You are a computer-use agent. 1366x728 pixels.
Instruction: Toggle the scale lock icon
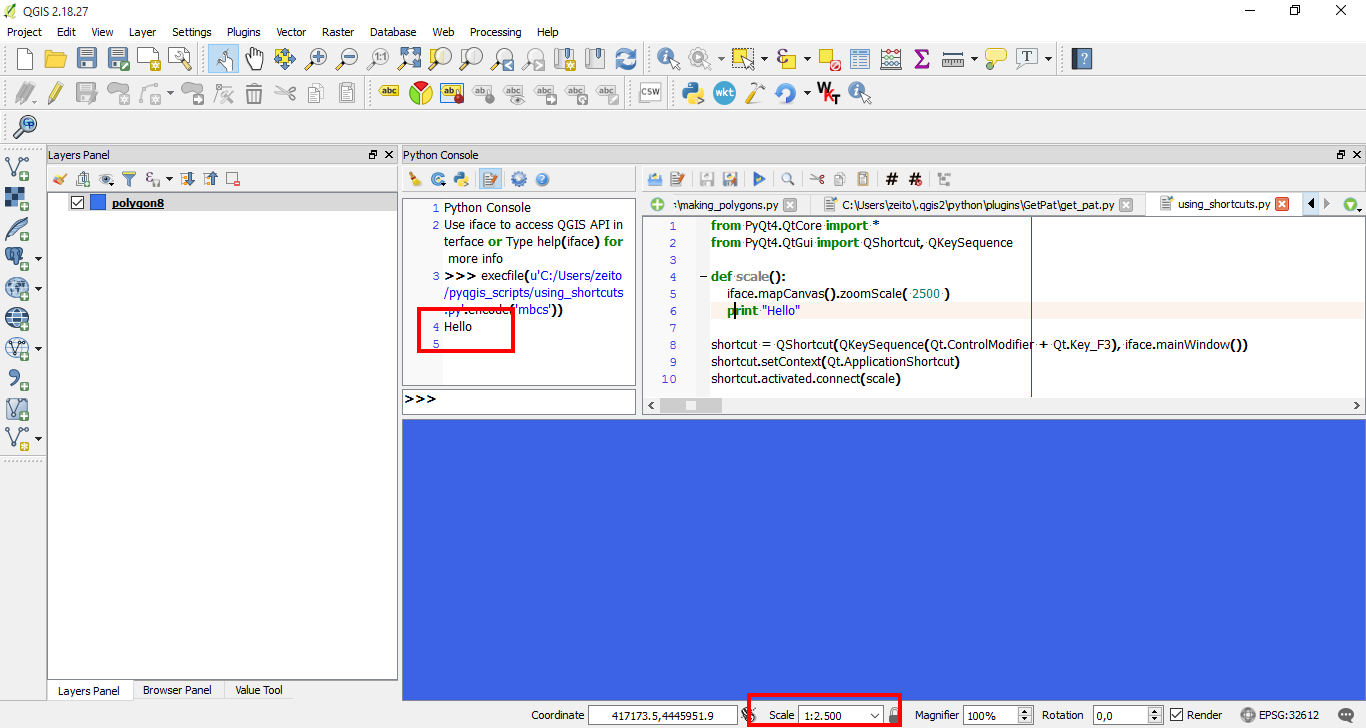pos(894,715)
